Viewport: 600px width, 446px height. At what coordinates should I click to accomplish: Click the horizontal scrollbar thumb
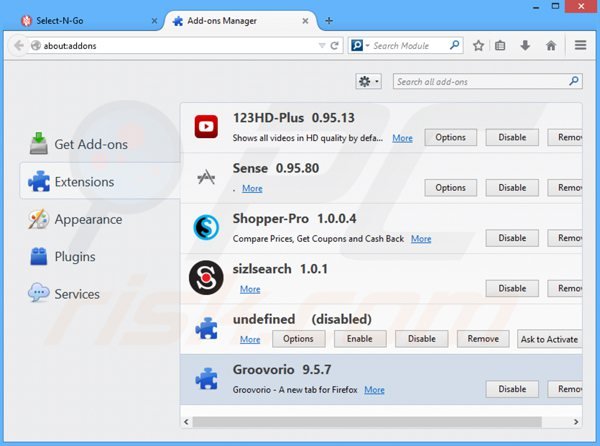367,422
